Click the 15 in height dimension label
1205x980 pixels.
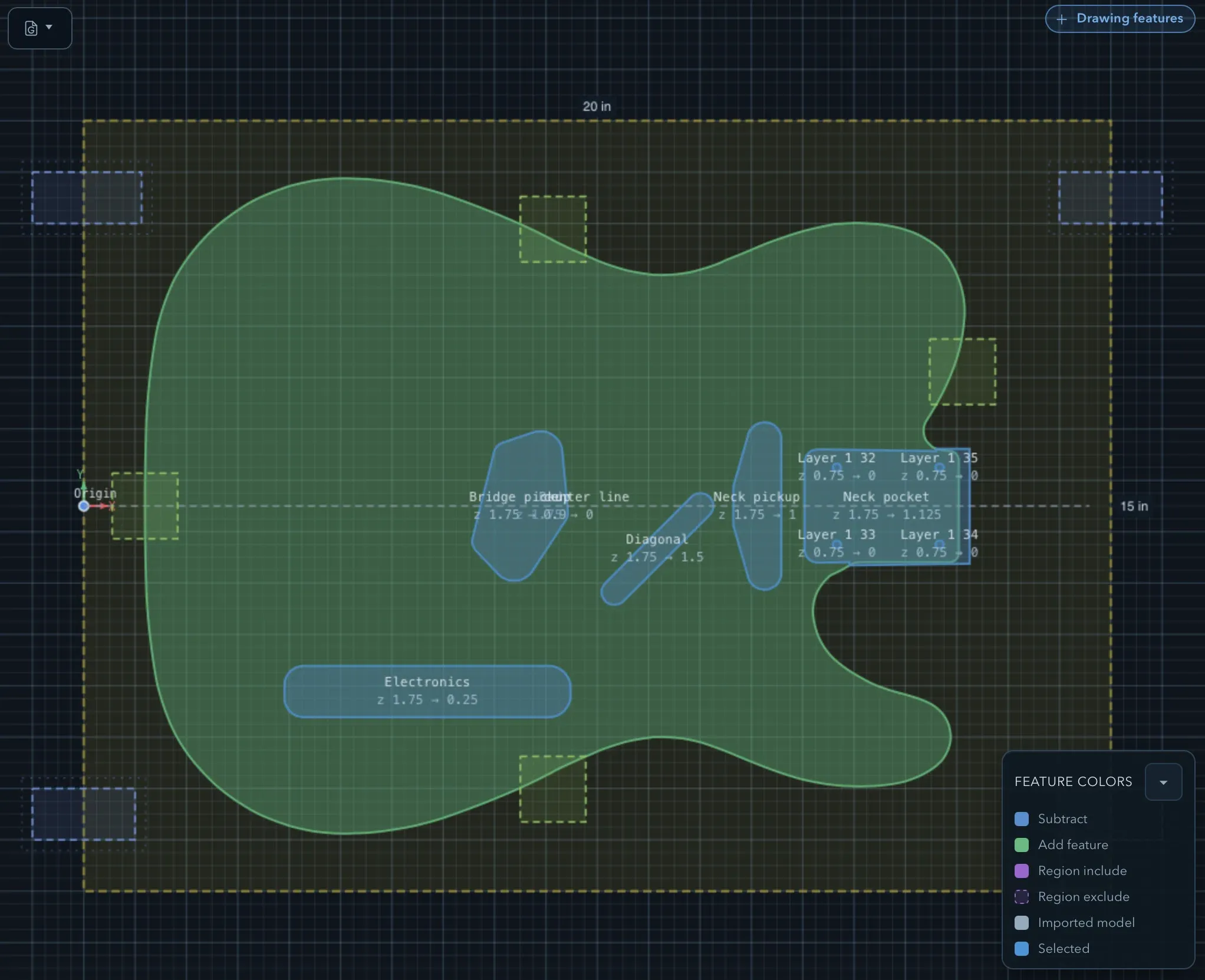click(1134, 506)
